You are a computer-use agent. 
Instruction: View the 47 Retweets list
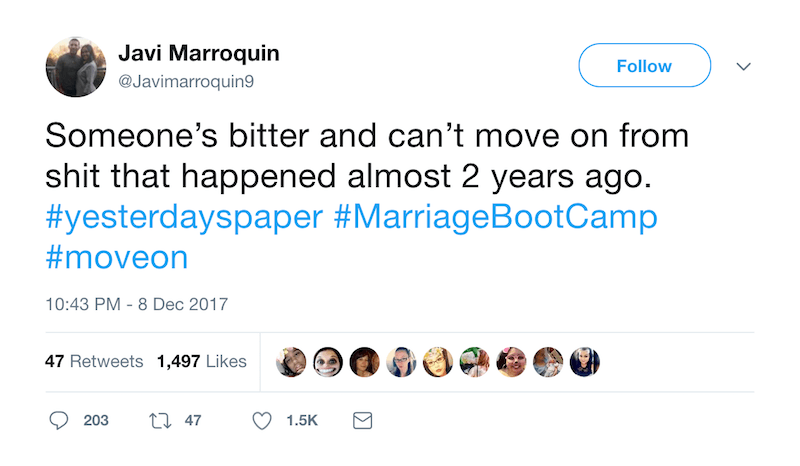tap(94, 361)
